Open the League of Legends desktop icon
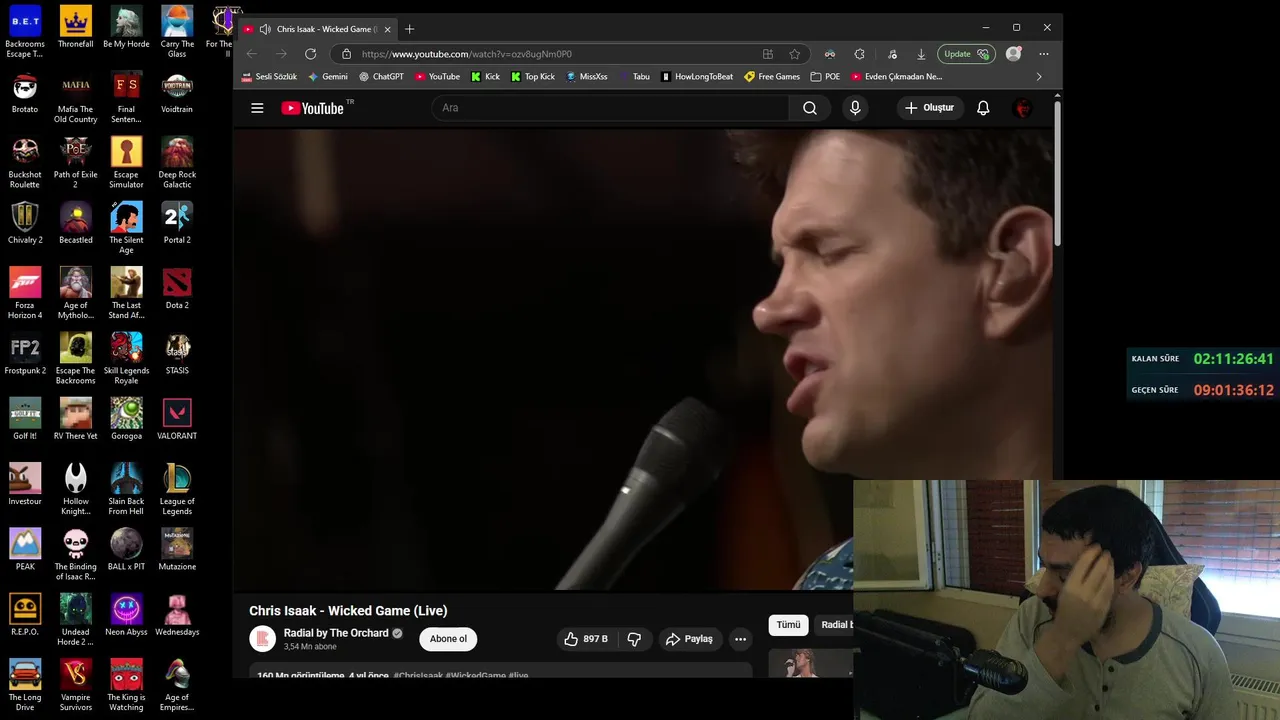The height and width of the screenshot is (720, 1280). point(177,490)
